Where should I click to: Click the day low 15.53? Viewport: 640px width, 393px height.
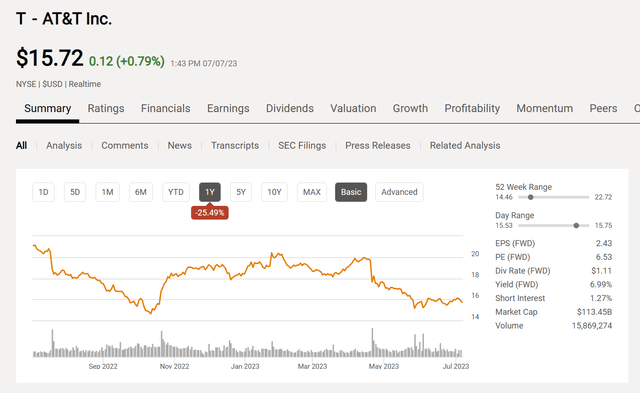pos(504,226)
